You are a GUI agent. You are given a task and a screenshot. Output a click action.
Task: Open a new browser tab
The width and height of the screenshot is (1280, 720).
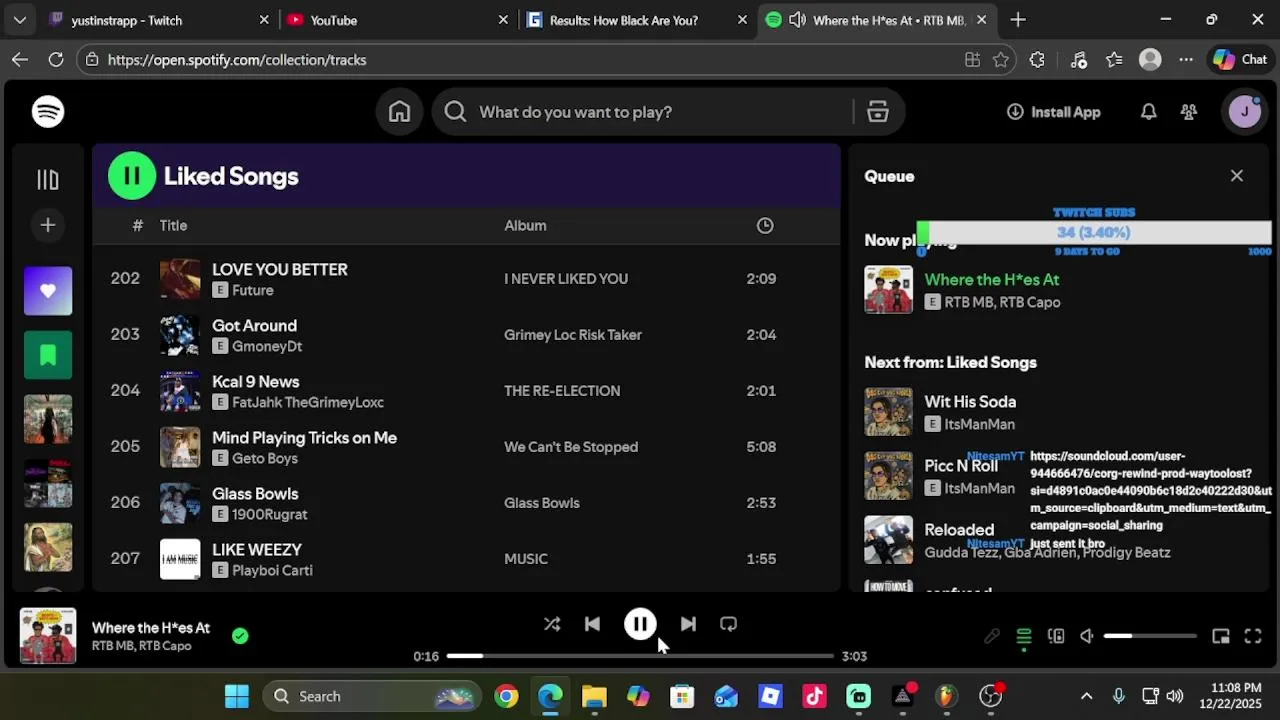pyautogui.click(x=1018, y=20)
